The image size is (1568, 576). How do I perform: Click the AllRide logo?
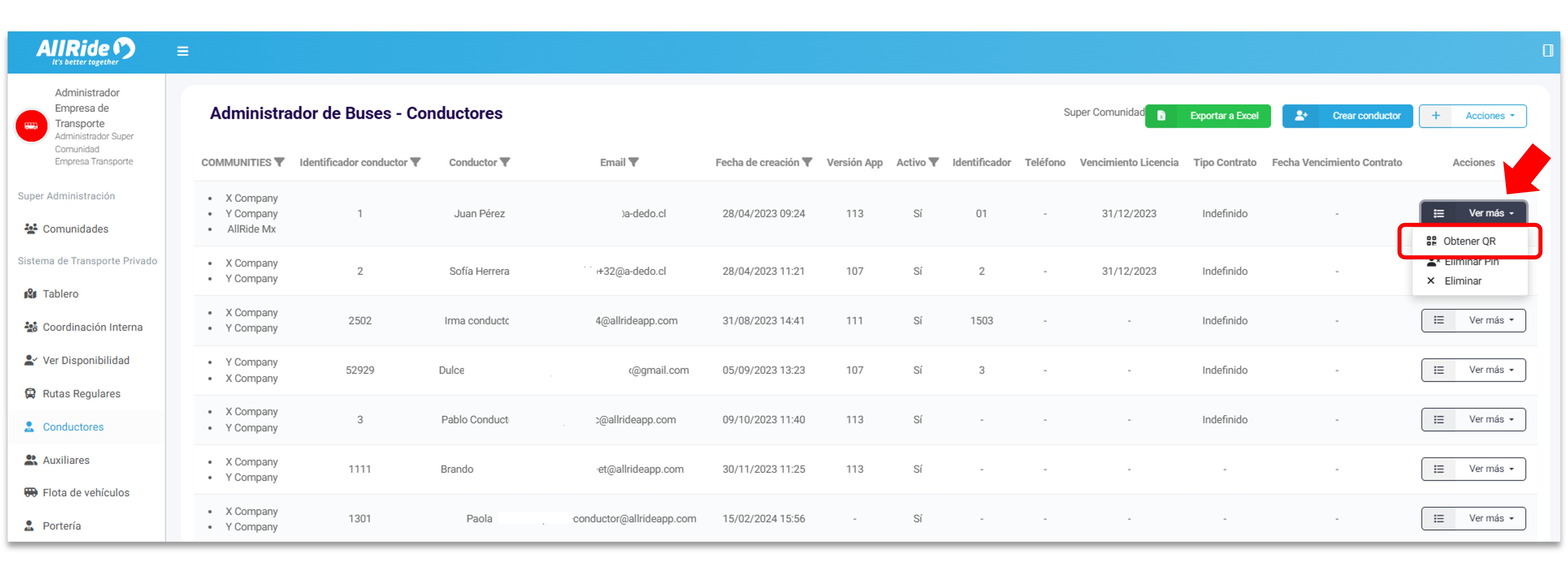coord(85,51)
